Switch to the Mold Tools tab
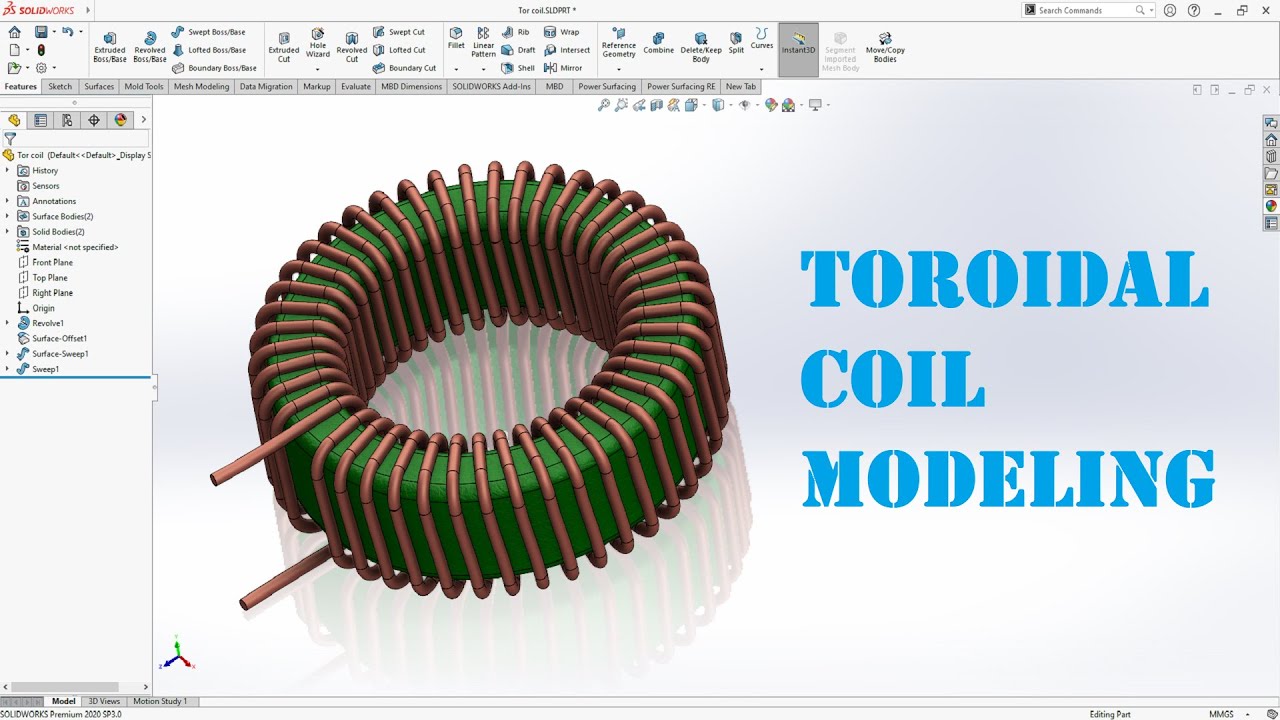The image size is (1280, 720). click(x=144, y=87)
